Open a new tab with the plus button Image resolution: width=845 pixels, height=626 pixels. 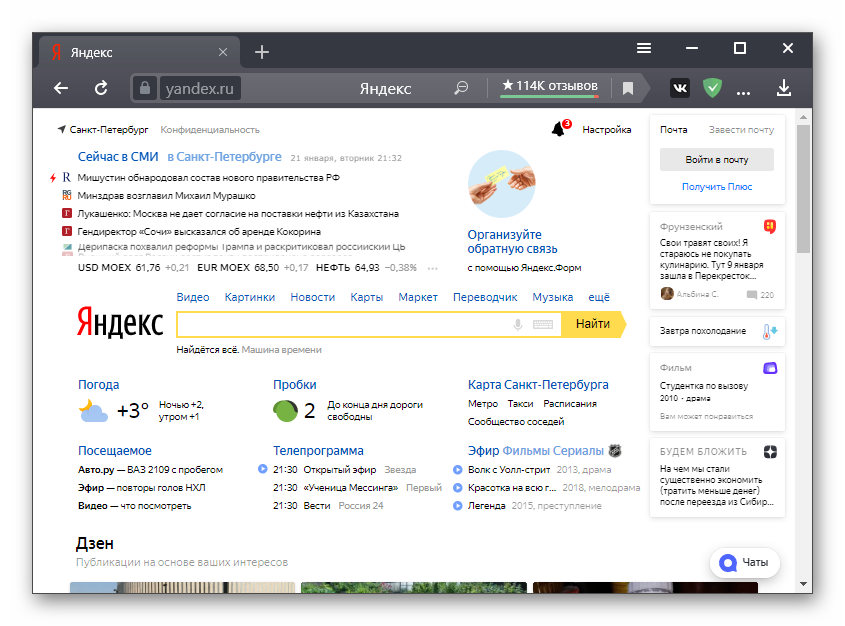[x=262, y=52]
